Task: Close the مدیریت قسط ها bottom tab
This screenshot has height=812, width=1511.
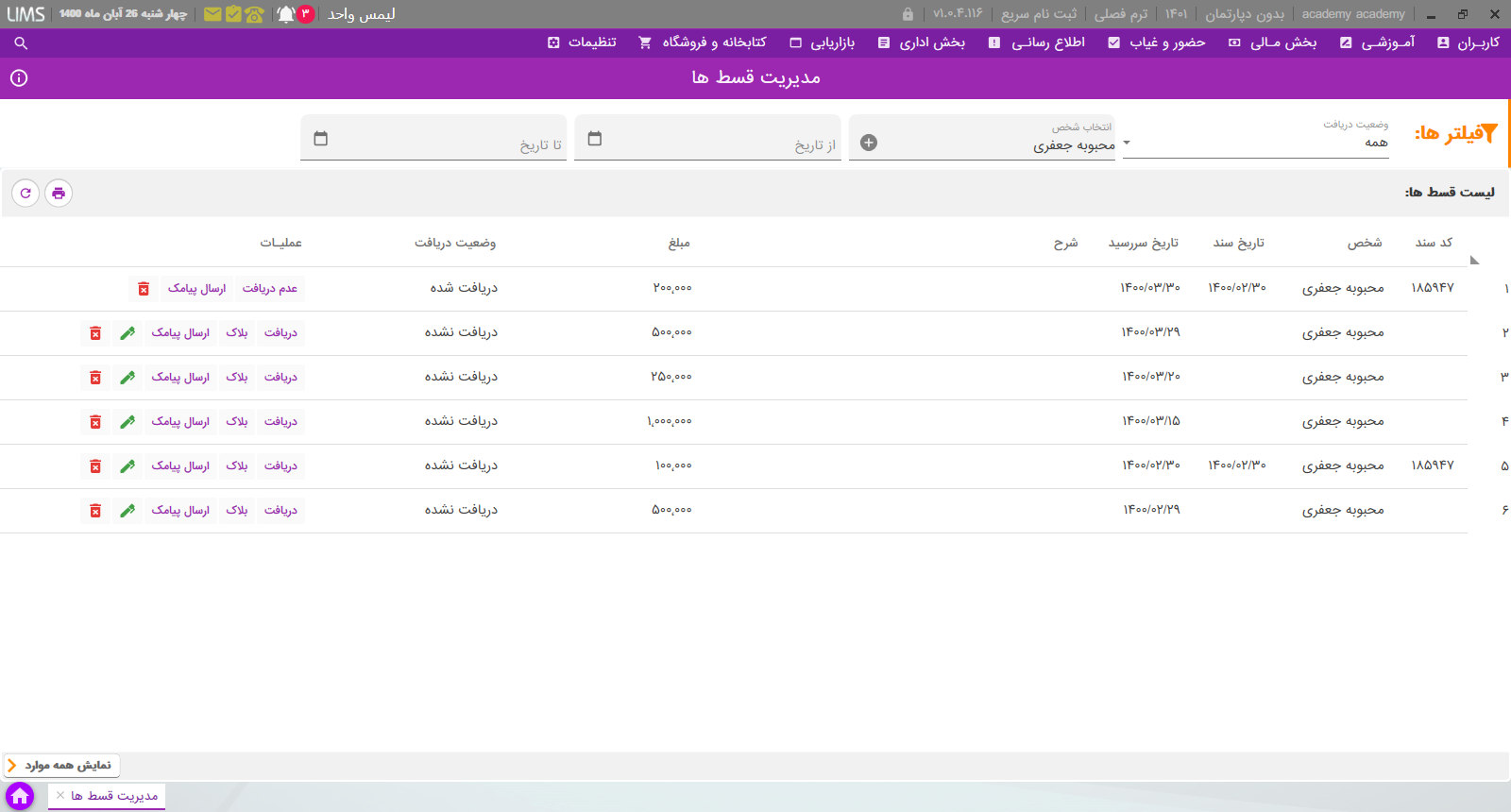Action: coord(60,796)
